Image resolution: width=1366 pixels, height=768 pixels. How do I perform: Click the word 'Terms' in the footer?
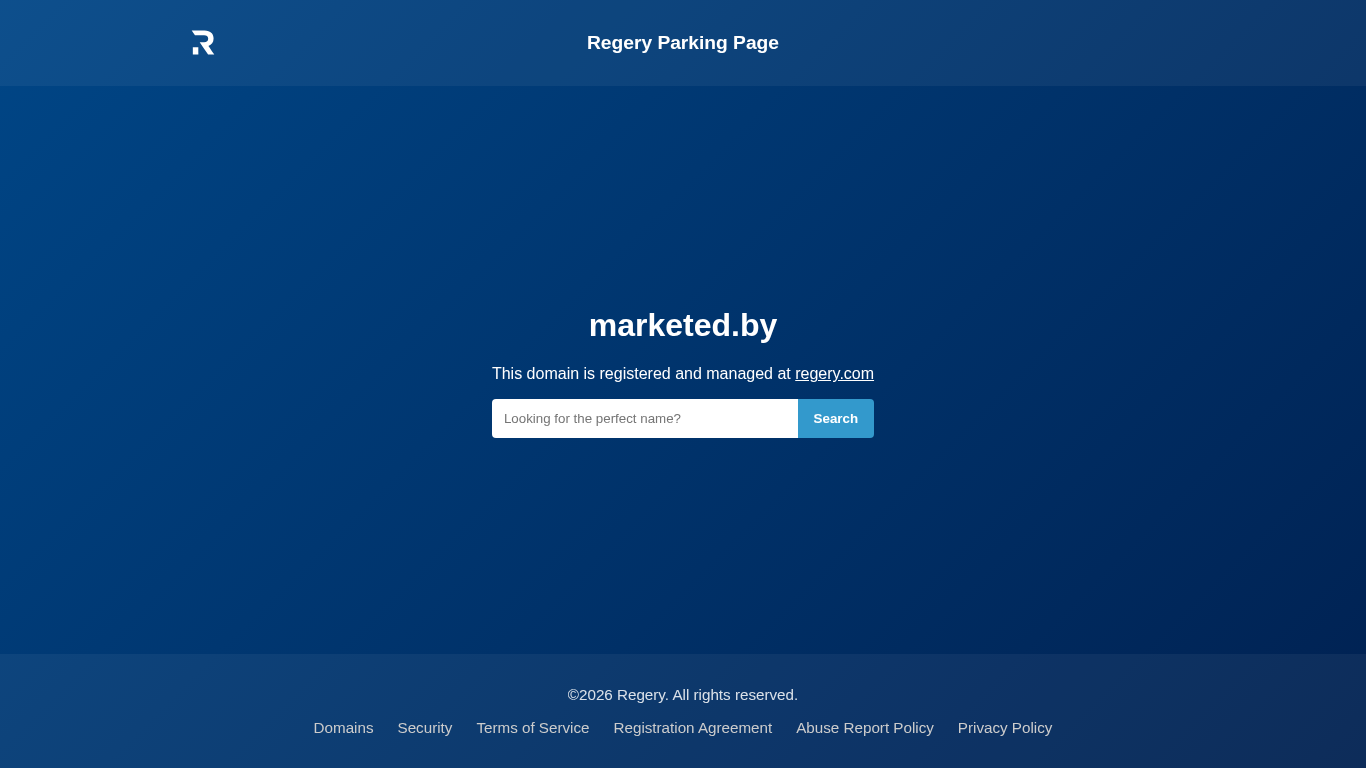coord(496,728)
